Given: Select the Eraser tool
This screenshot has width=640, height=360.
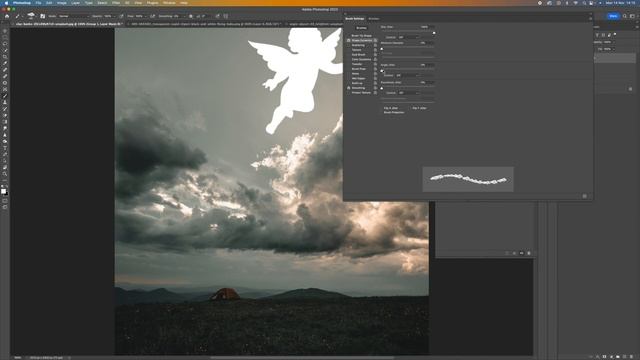Looking at the screenshot, I should pos(5,115).
